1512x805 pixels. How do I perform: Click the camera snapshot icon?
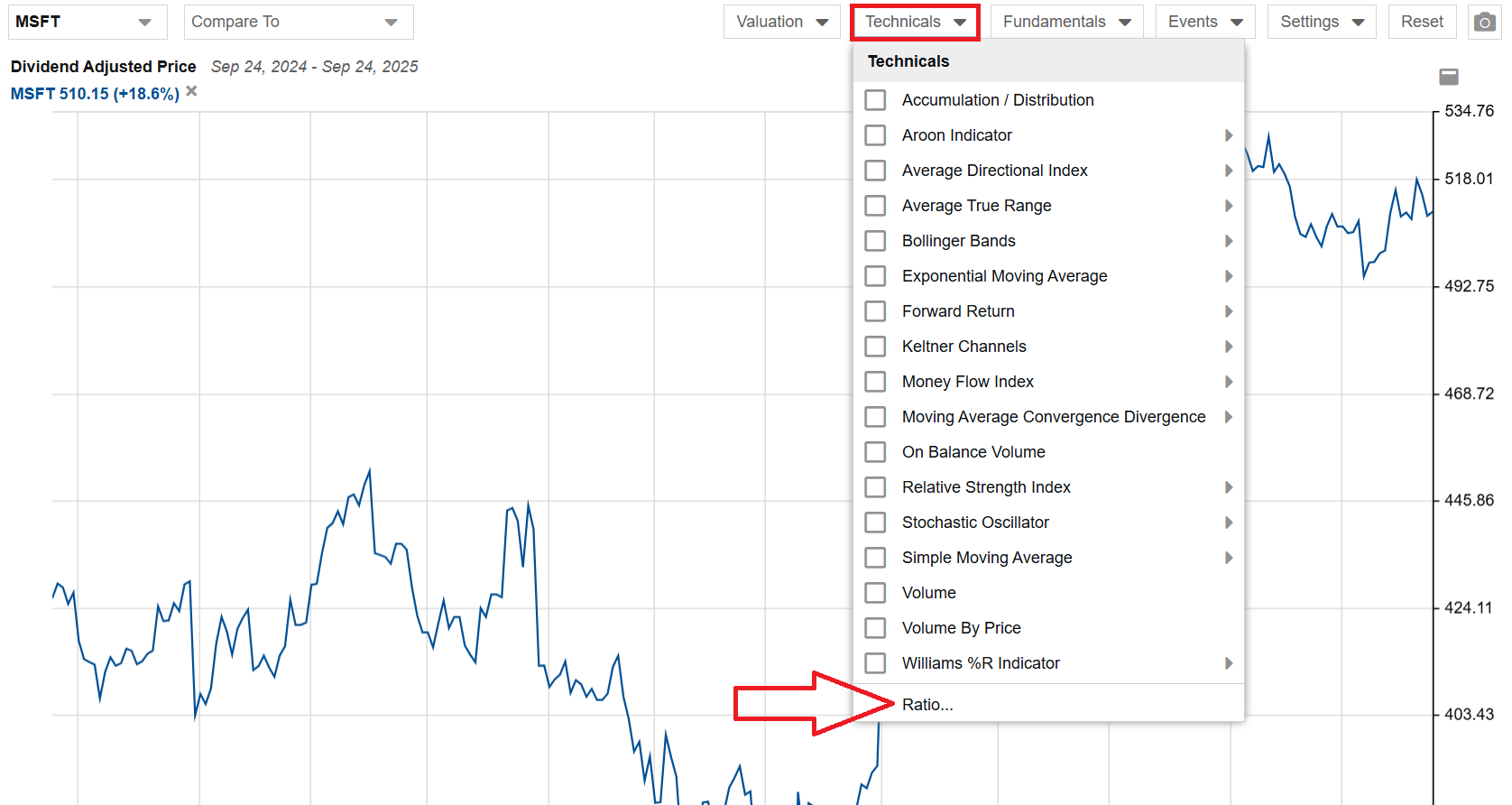point(1484,22)
